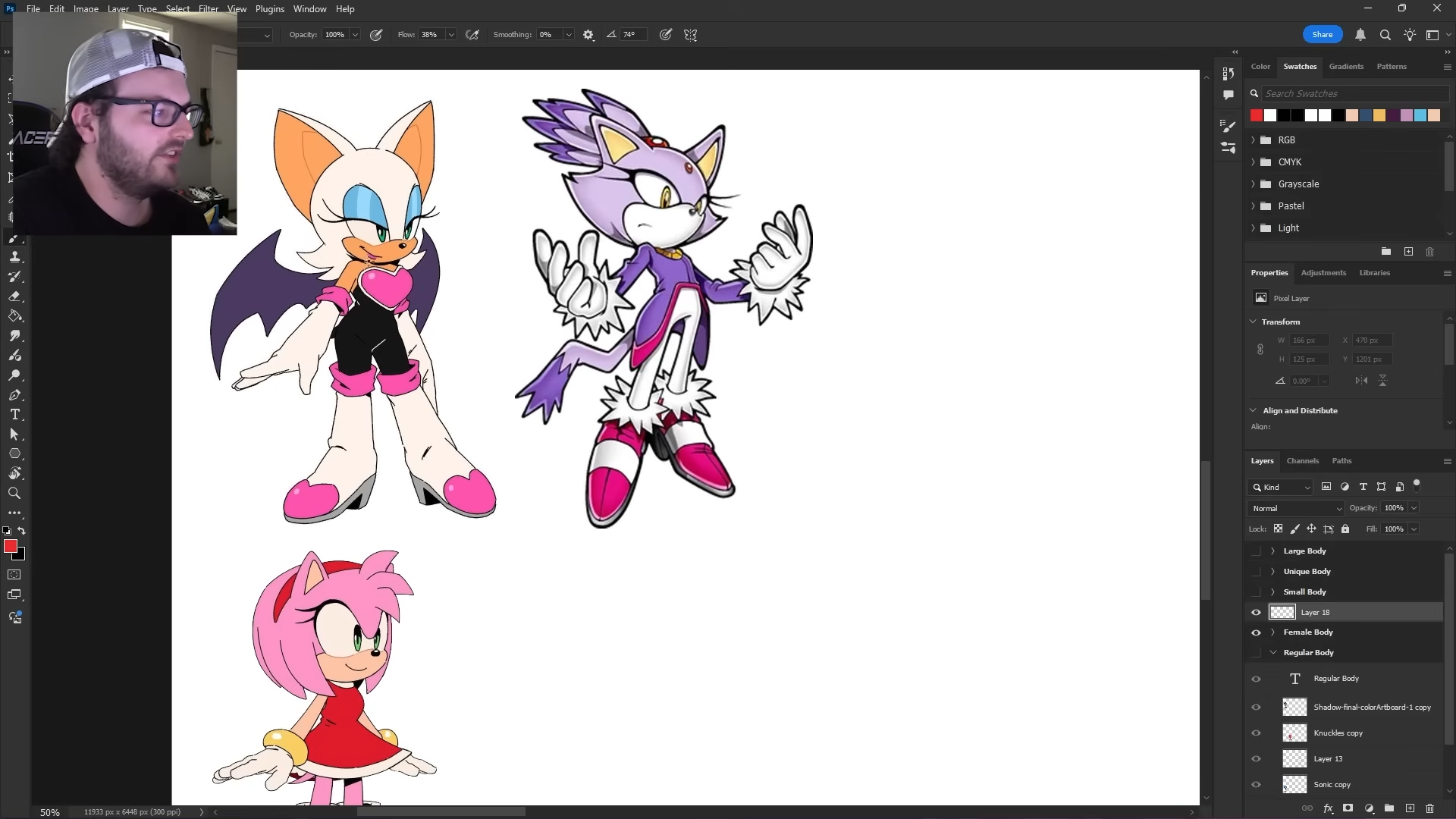
Task: Toggle visibility of Female Body group
Action: click(1256, 632)
